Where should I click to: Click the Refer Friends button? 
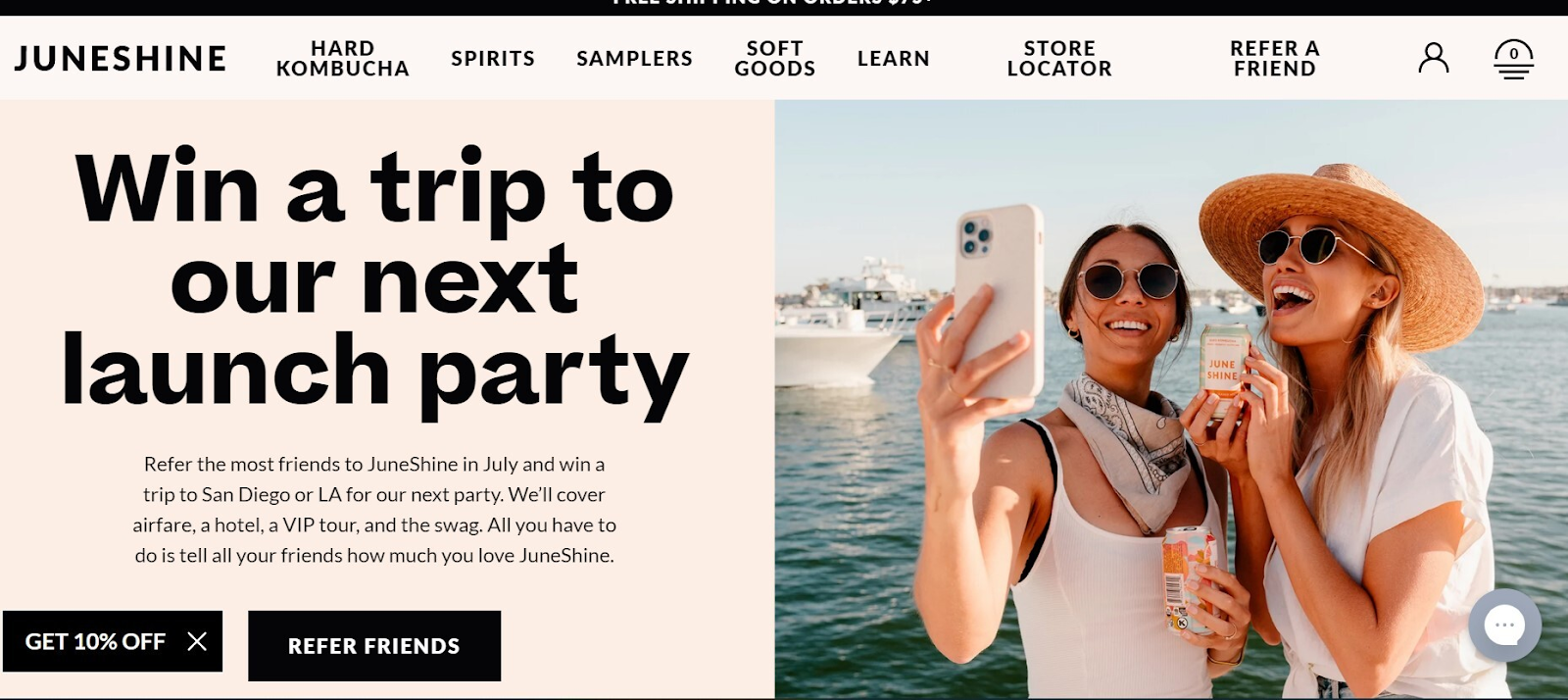(x=374, y=646)
